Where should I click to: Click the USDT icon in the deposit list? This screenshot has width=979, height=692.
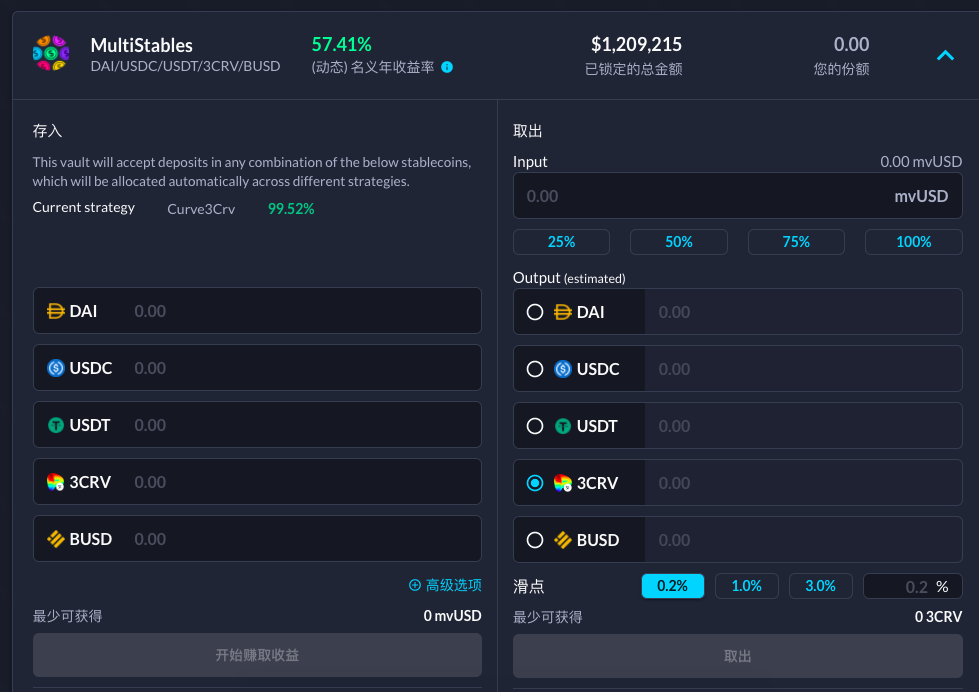pos(56,425)
